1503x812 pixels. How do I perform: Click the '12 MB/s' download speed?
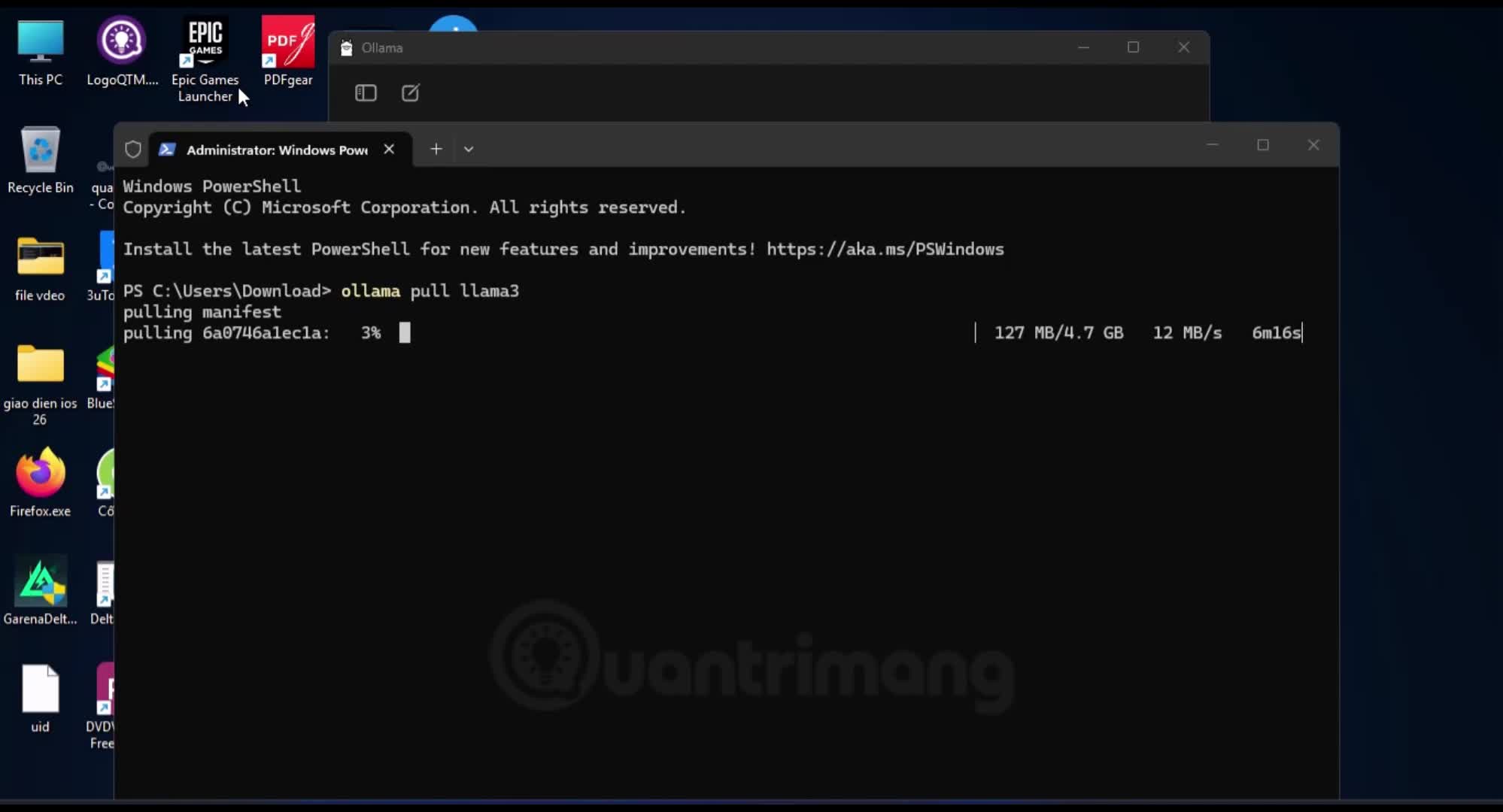(x=1187, y=332)
